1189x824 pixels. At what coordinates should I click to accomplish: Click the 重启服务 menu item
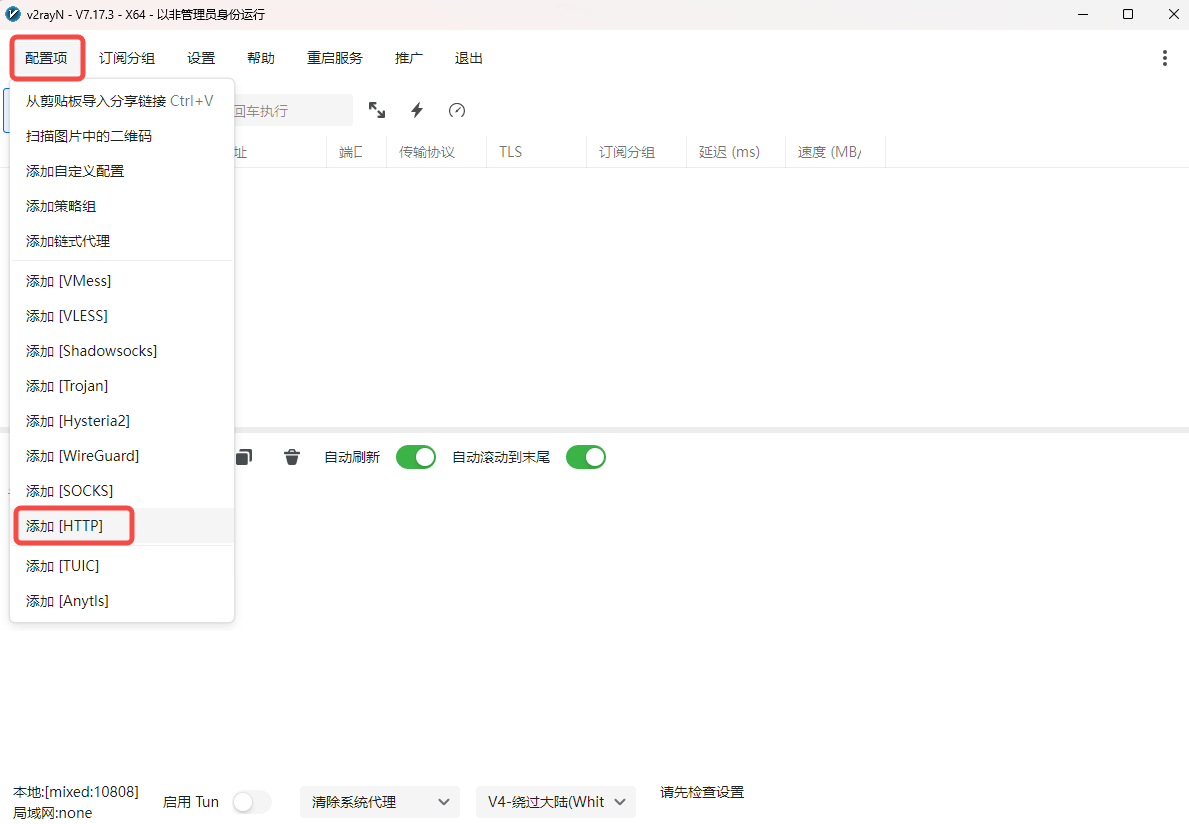pyautogui.click(x=334, y=58)
